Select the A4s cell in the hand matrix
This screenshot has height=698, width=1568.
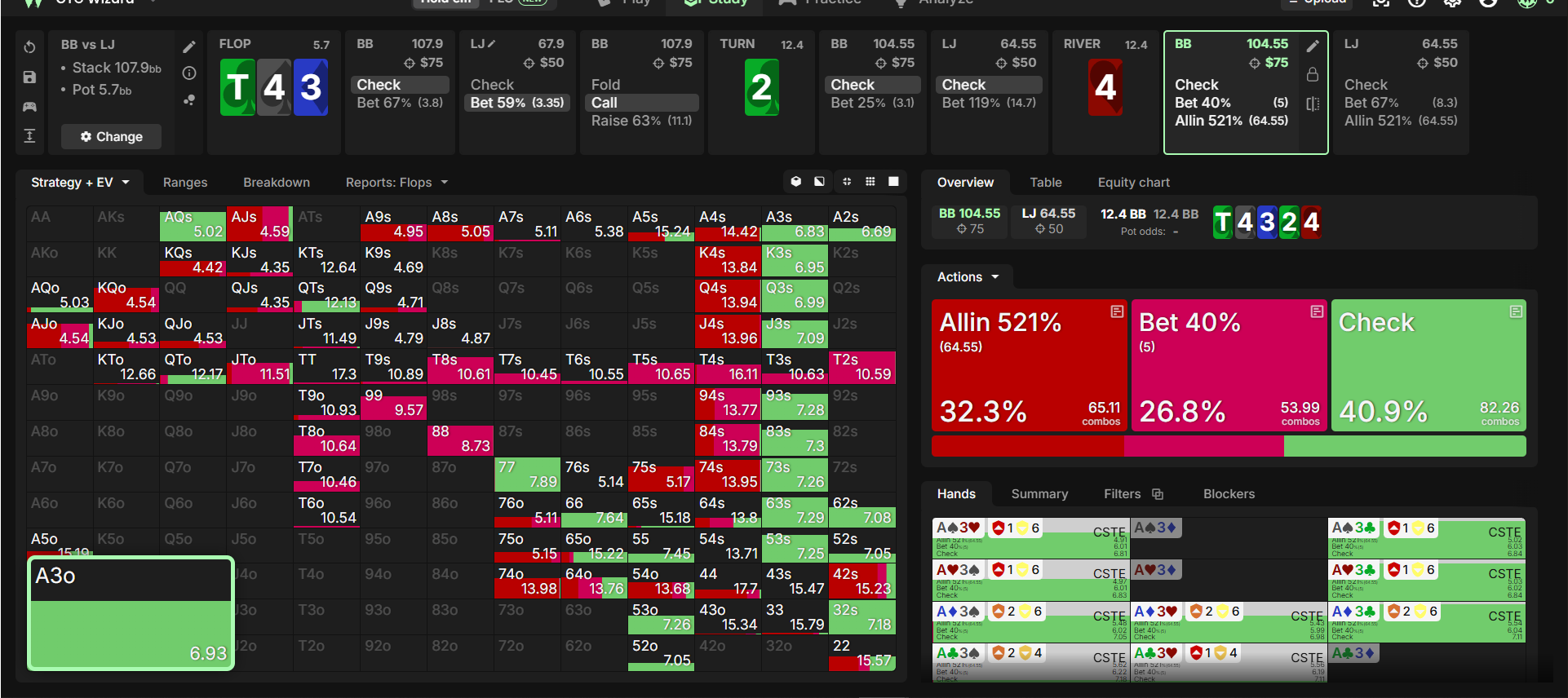[x=728, y=224]
